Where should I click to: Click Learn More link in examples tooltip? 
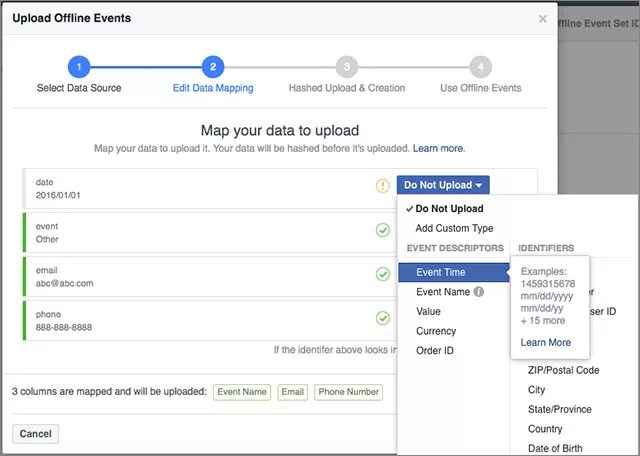pos(546,342)
